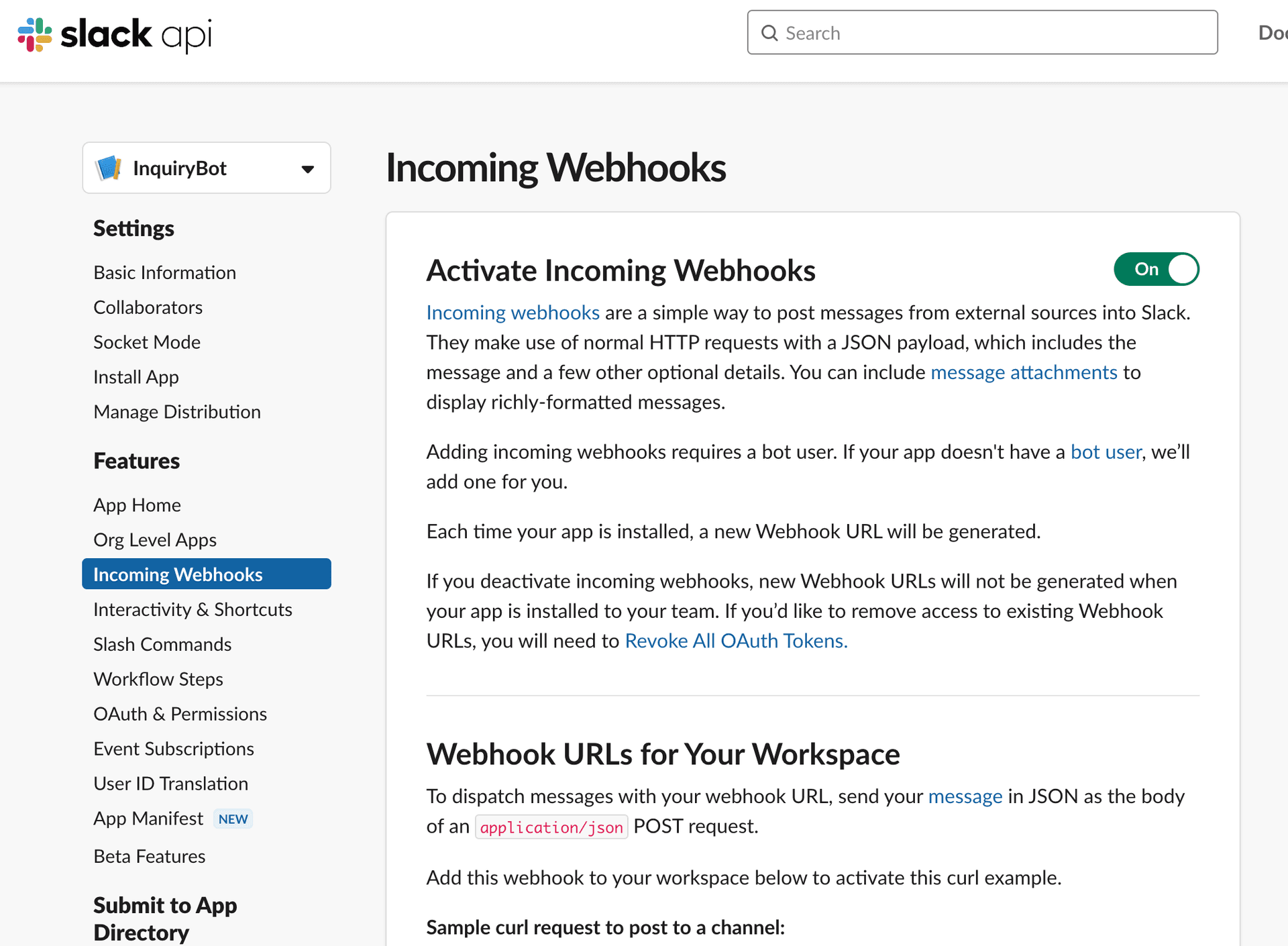This screenshot has width=1288, height=946.
Task: Click the bot user link
Action: (x=1106, y=451)
